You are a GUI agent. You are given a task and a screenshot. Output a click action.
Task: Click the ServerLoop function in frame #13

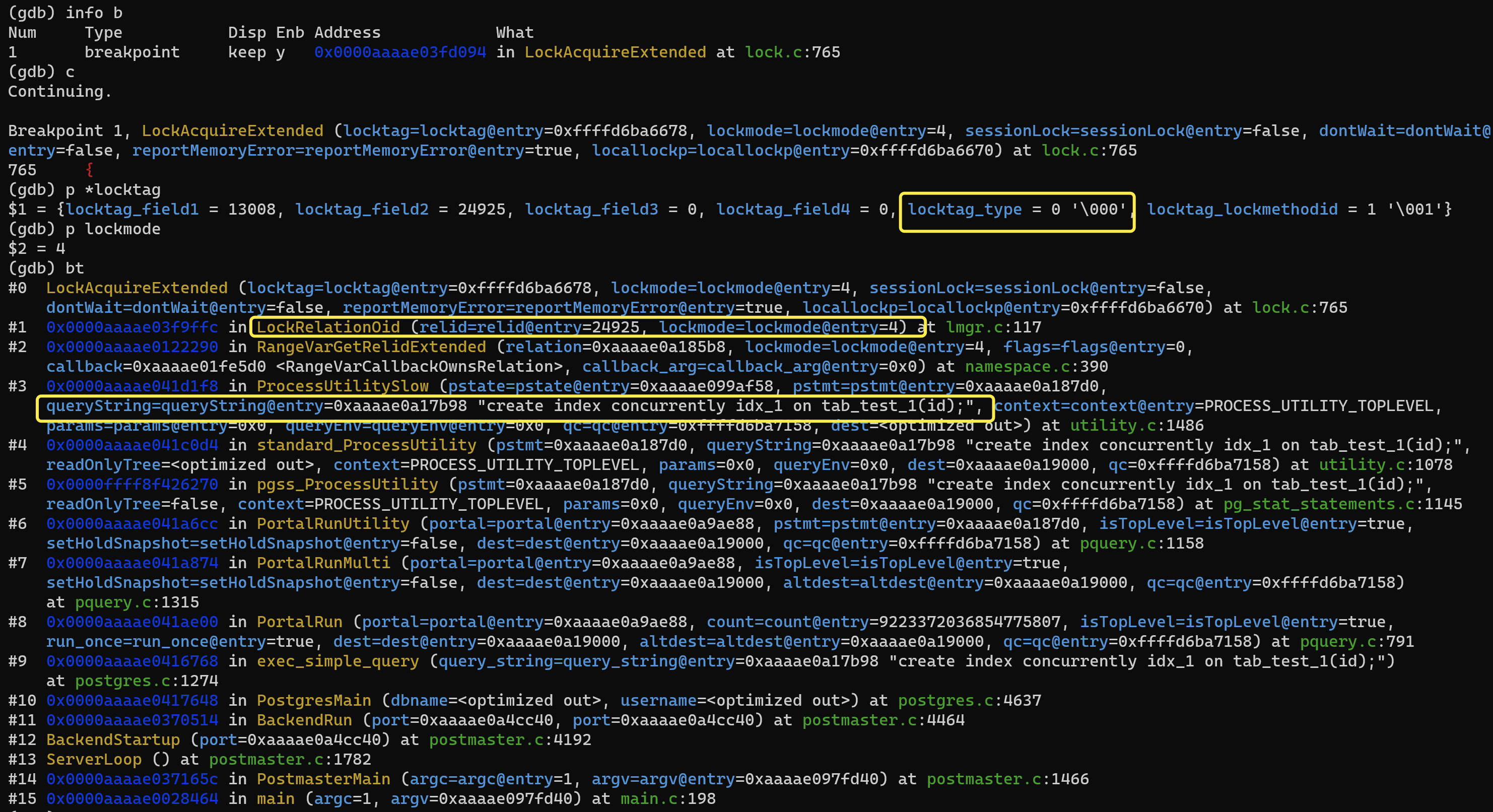[94, 760]
